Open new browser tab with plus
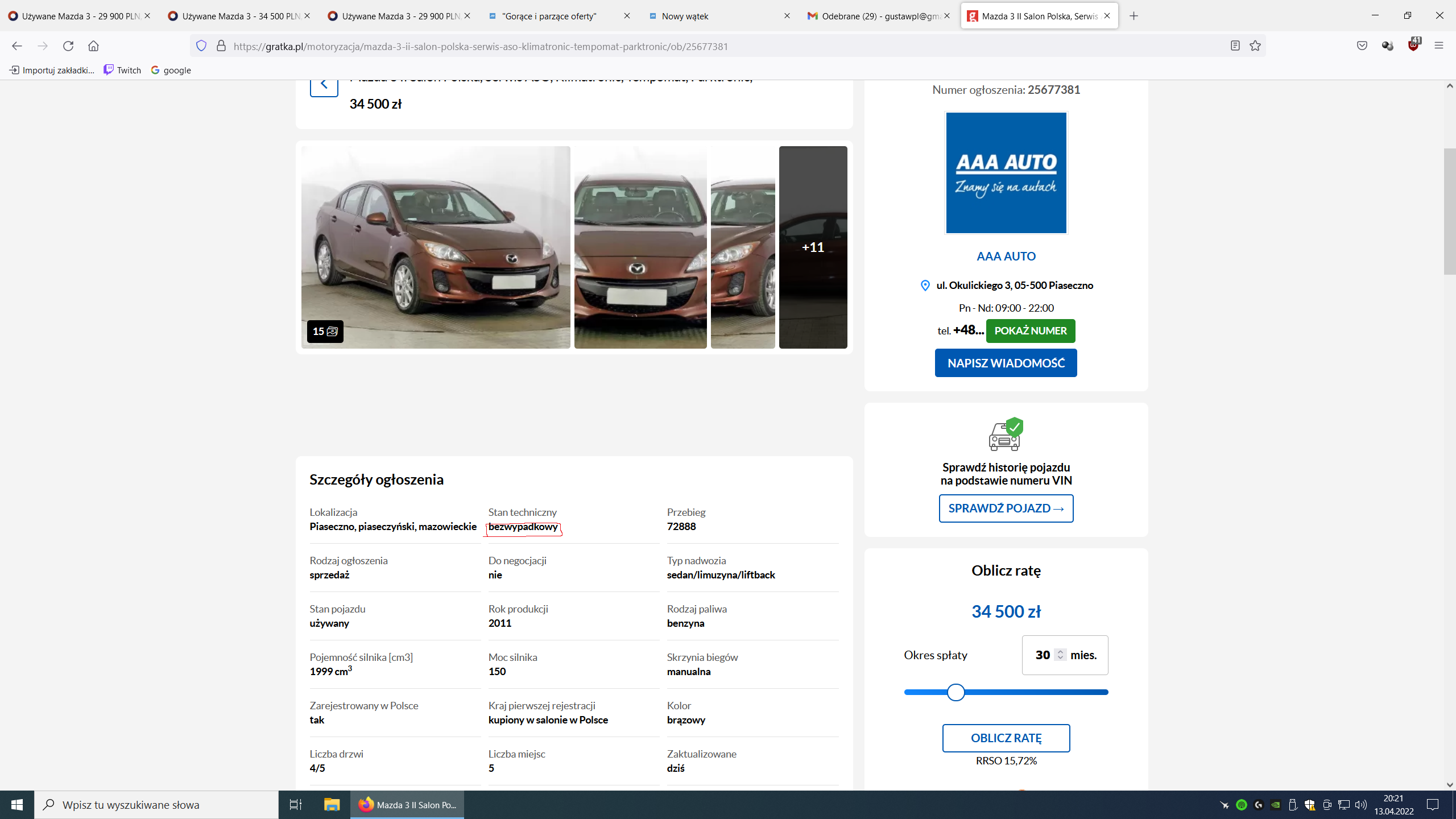Screen dimensions: 1456x819 (x=1134, y=16)
